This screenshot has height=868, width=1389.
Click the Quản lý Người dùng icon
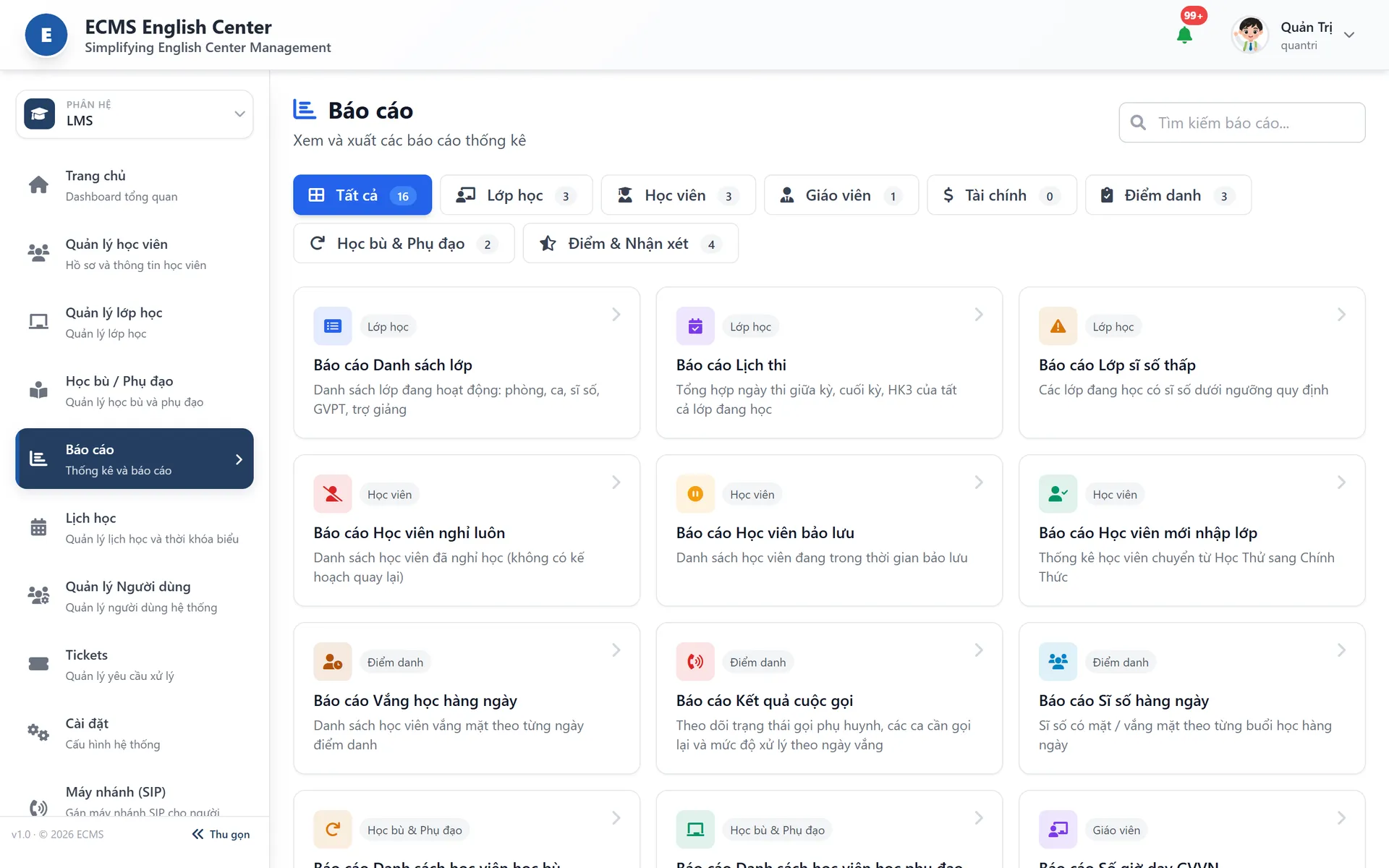pyautogui.click(x=38, y=596)
